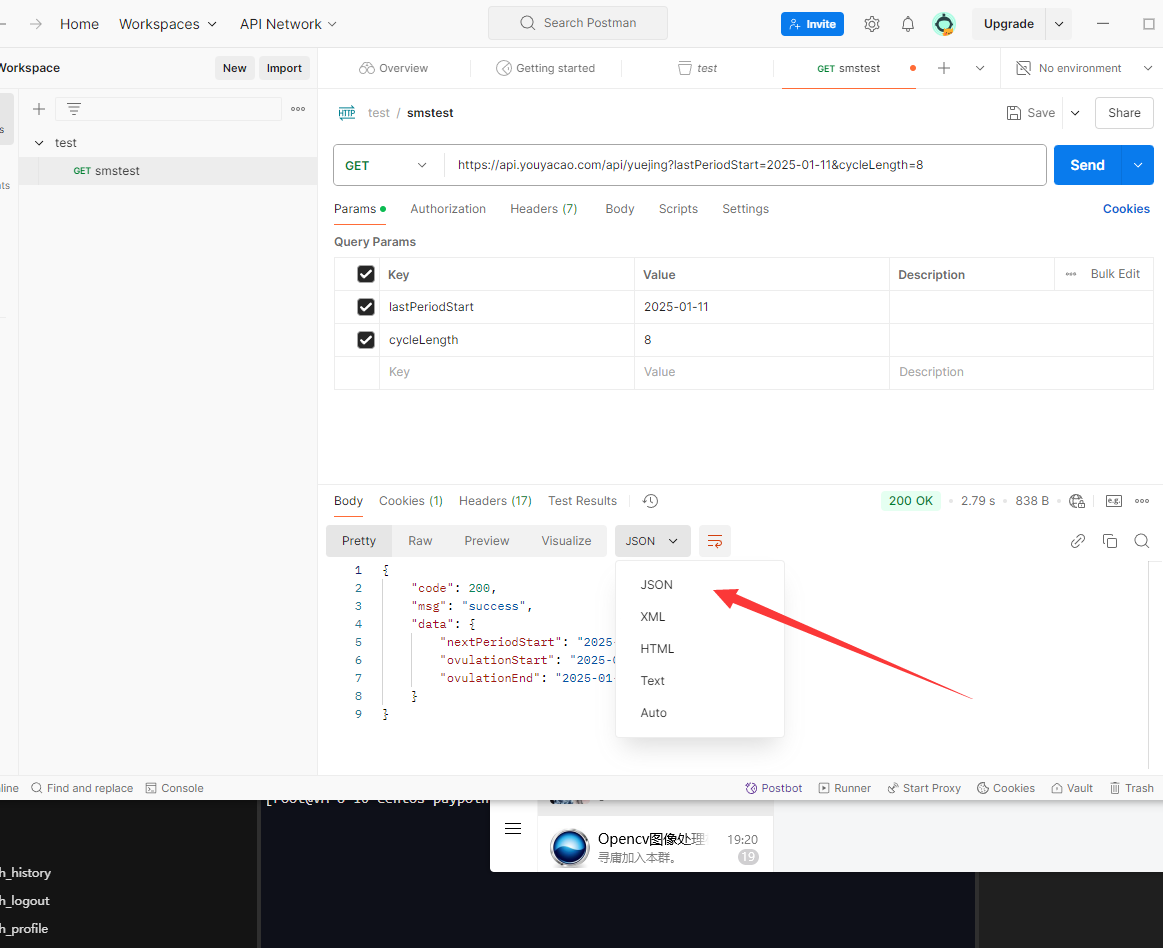The width and height of the screenshot is (1163, 948).
Task: Click New button in workspace
Action: (234, 68)
